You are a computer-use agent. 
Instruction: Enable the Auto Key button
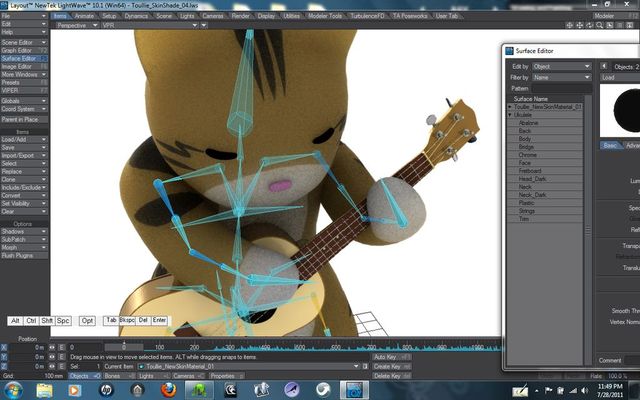point(391,357)
